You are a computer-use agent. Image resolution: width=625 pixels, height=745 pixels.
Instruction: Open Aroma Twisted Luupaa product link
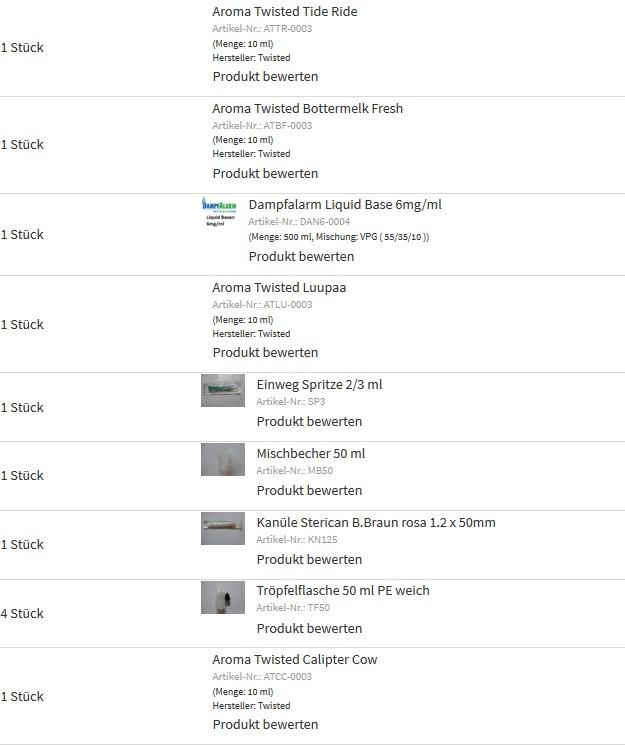[279, 287]
